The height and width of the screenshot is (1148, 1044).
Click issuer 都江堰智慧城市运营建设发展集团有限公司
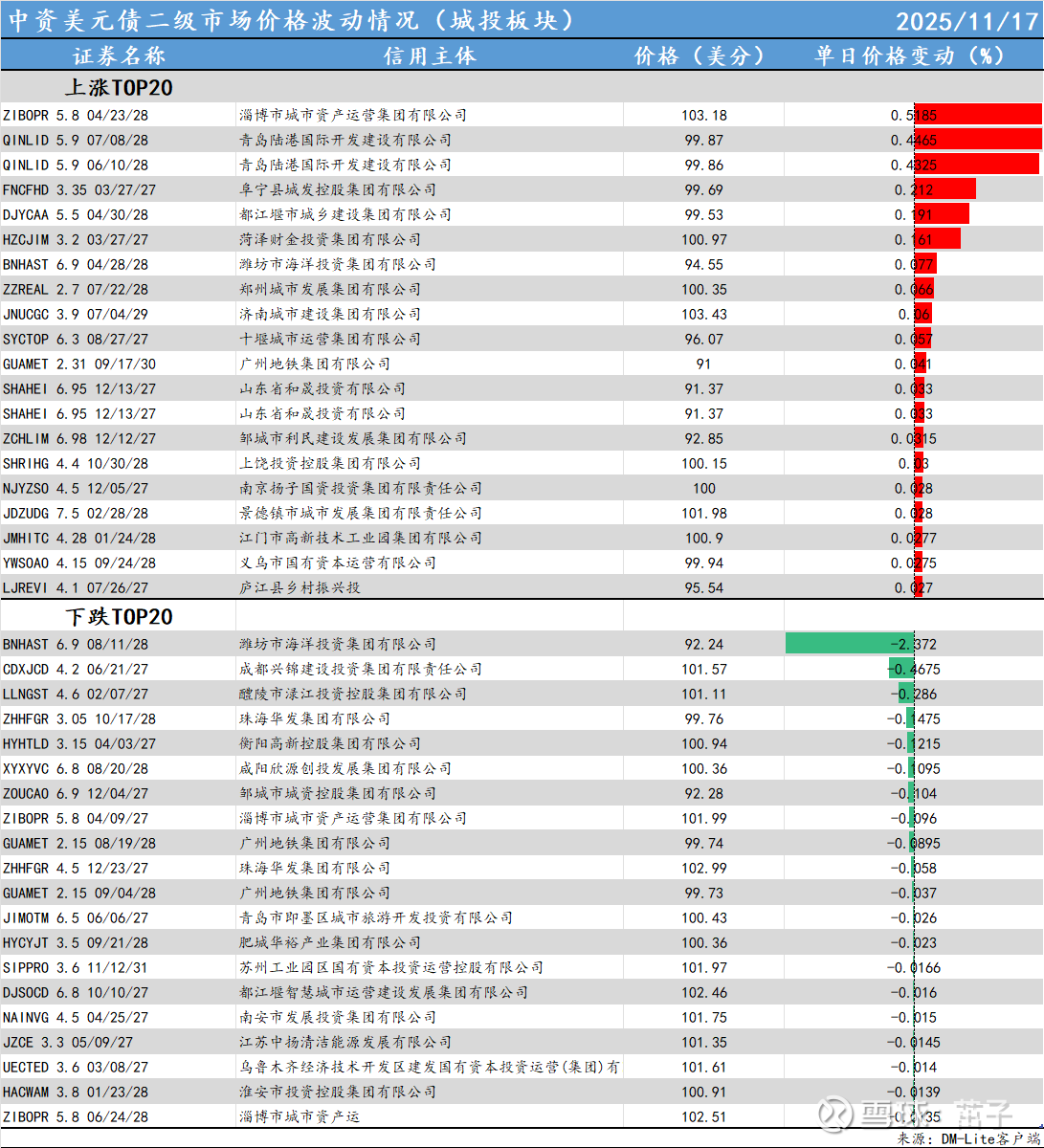[x=384, y=992]
